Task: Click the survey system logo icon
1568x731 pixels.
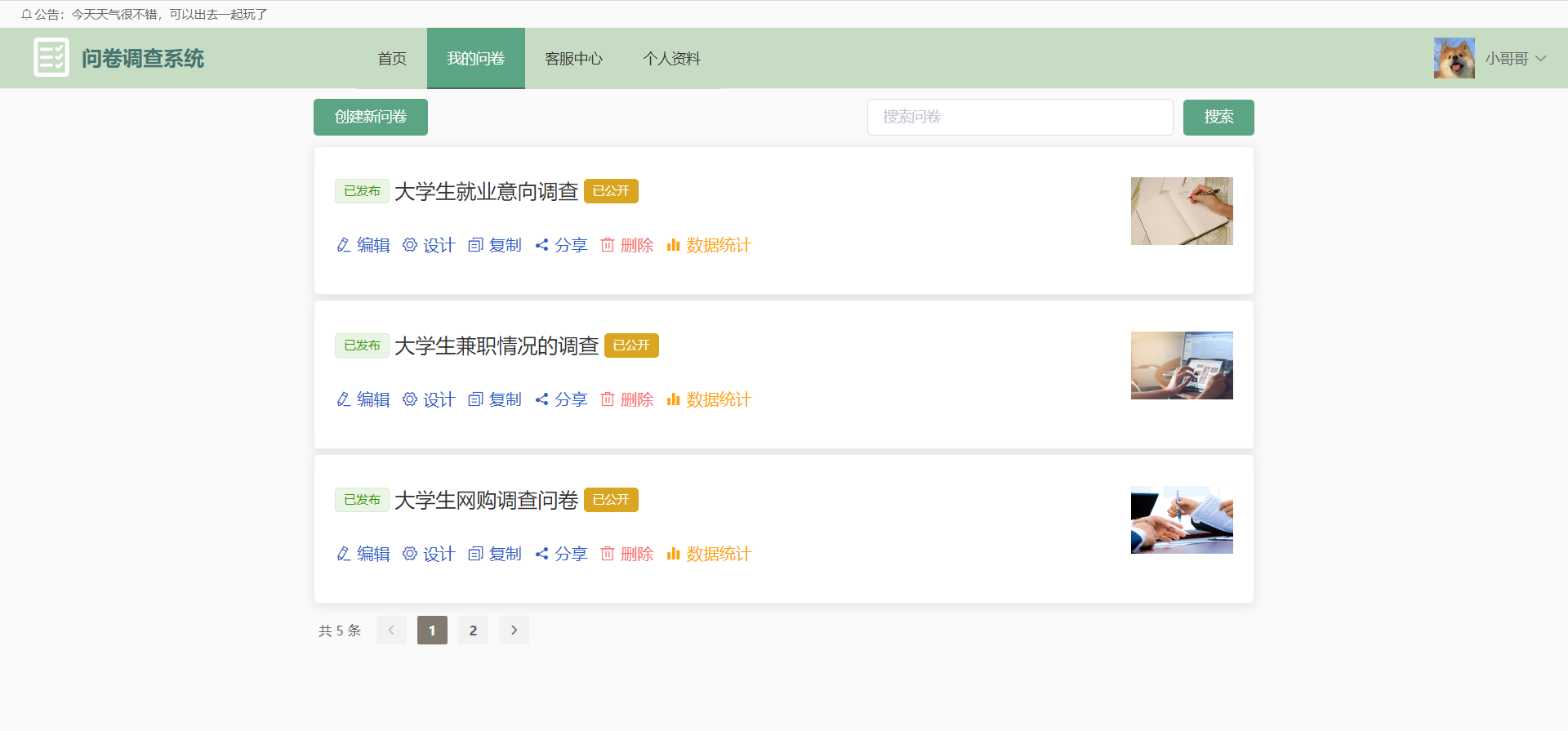Action: tap(51, 58)
